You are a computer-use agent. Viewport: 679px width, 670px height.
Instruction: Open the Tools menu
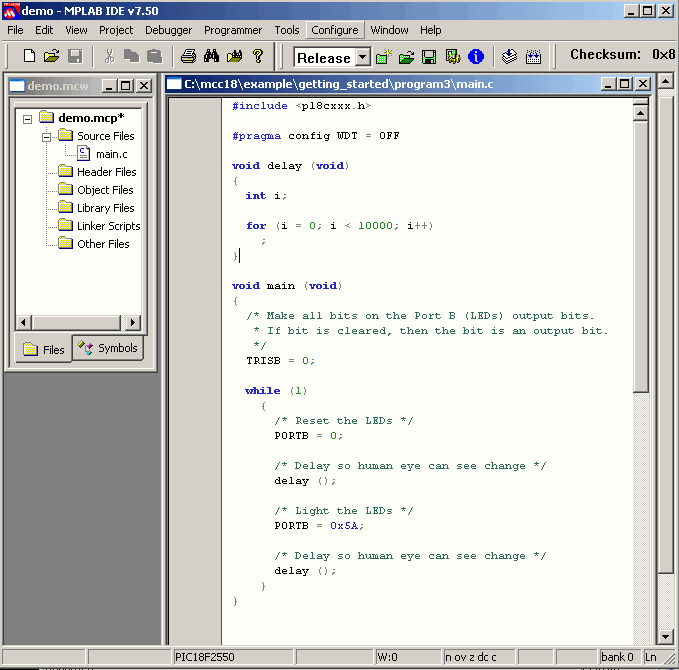pos(287,30)
